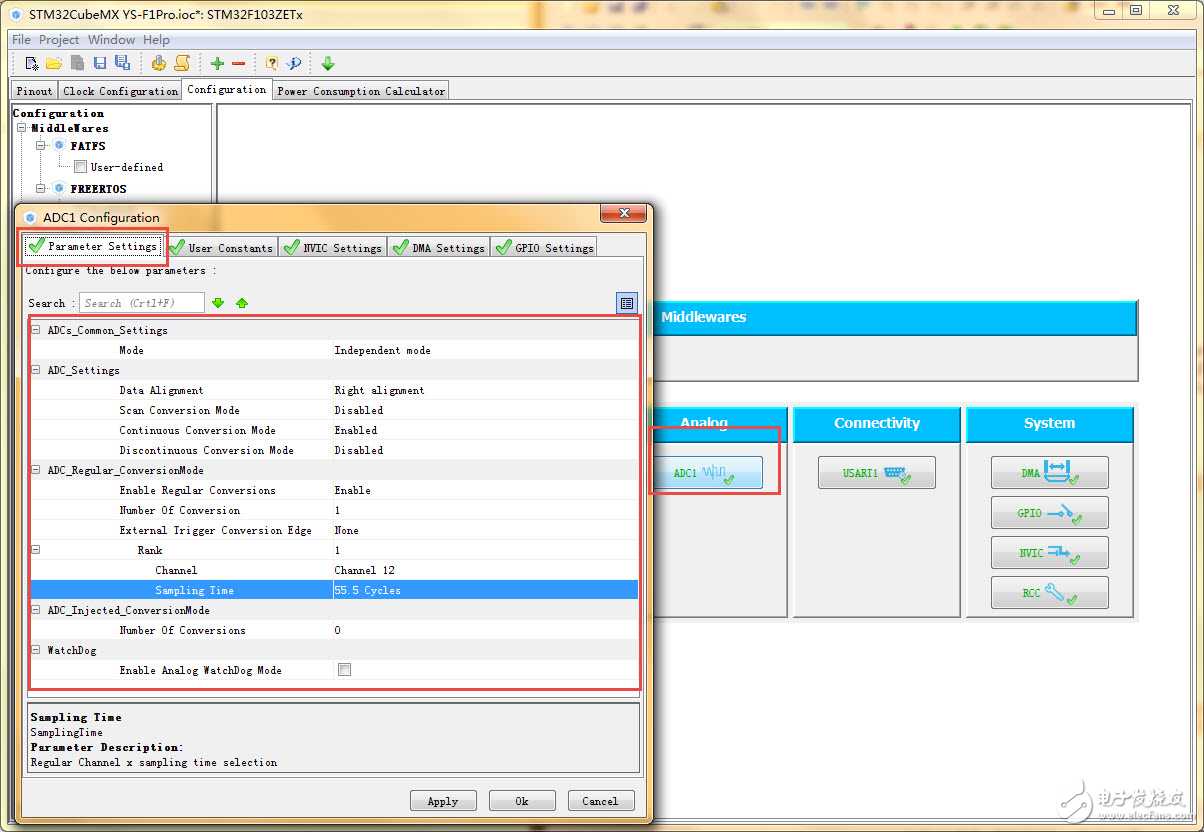Click the FATFS gear icon in tree

click(x=59, y=146)
